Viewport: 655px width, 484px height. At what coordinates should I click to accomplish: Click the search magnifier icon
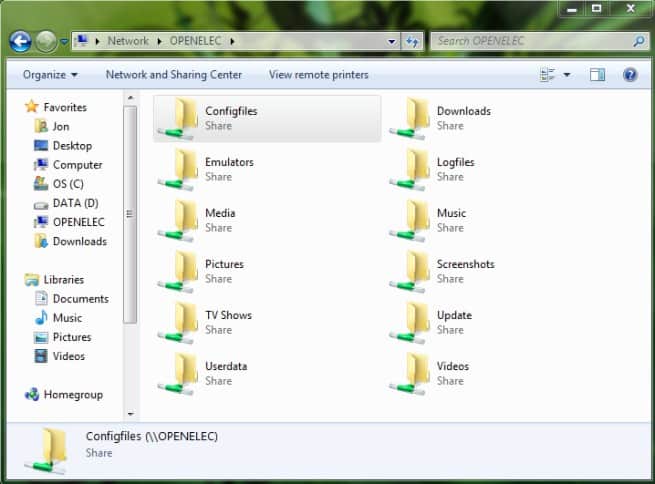pyautogui.click(x=638, y=41)
